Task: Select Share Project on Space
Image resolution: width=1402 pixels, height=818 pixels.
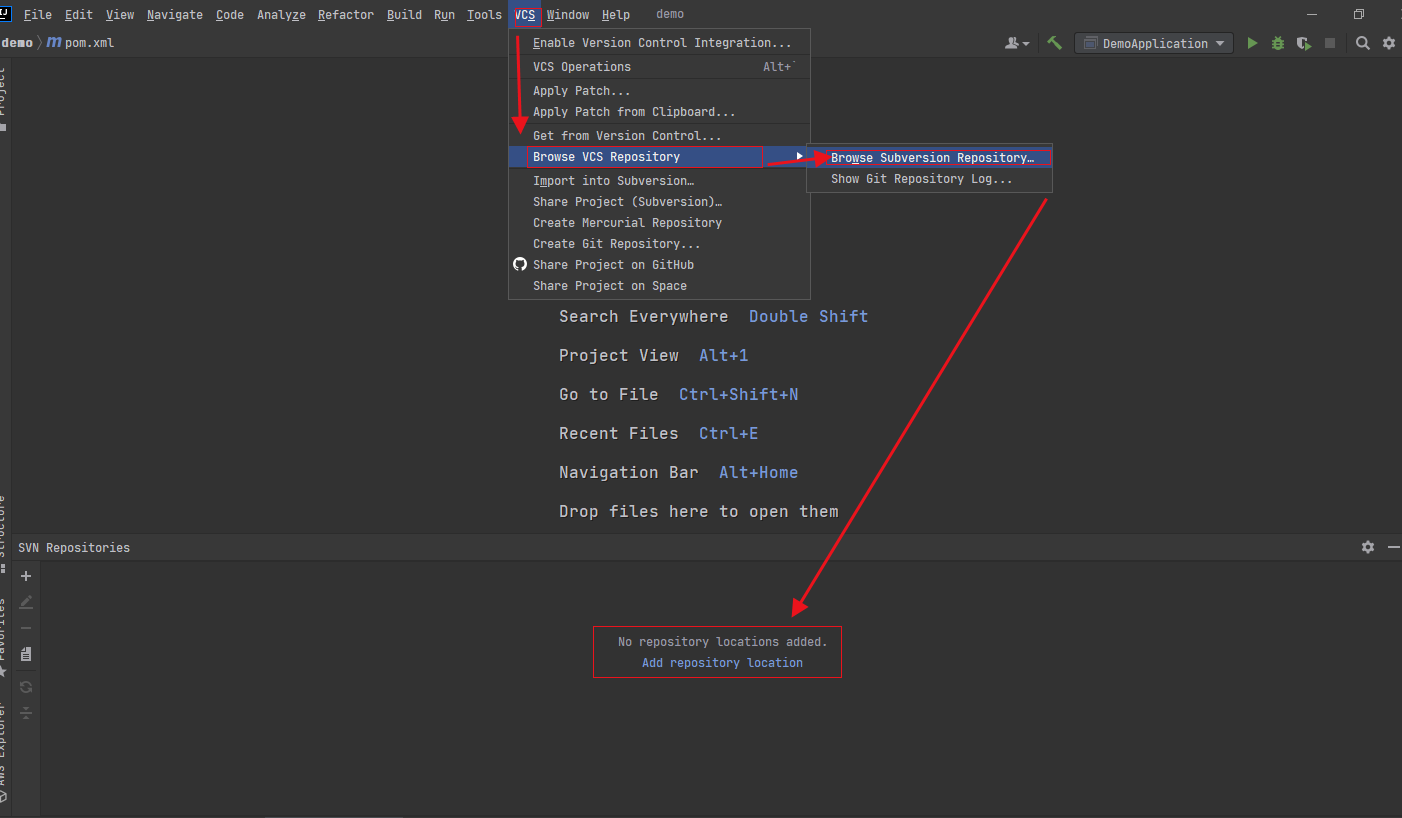Action: click(660, 286)
